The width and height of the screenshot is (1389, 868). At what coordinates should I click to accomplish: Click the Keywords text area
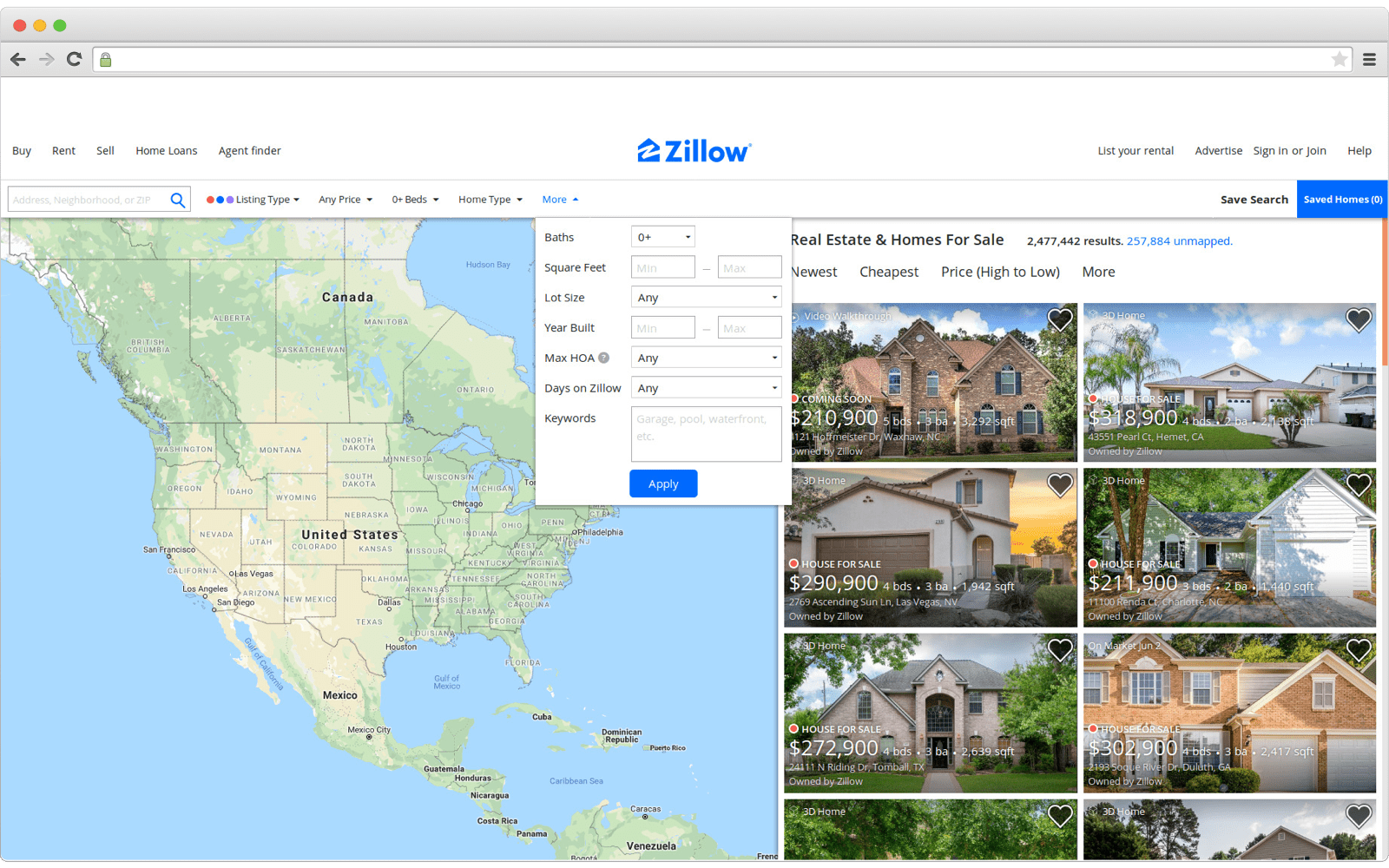click(707, 434)
